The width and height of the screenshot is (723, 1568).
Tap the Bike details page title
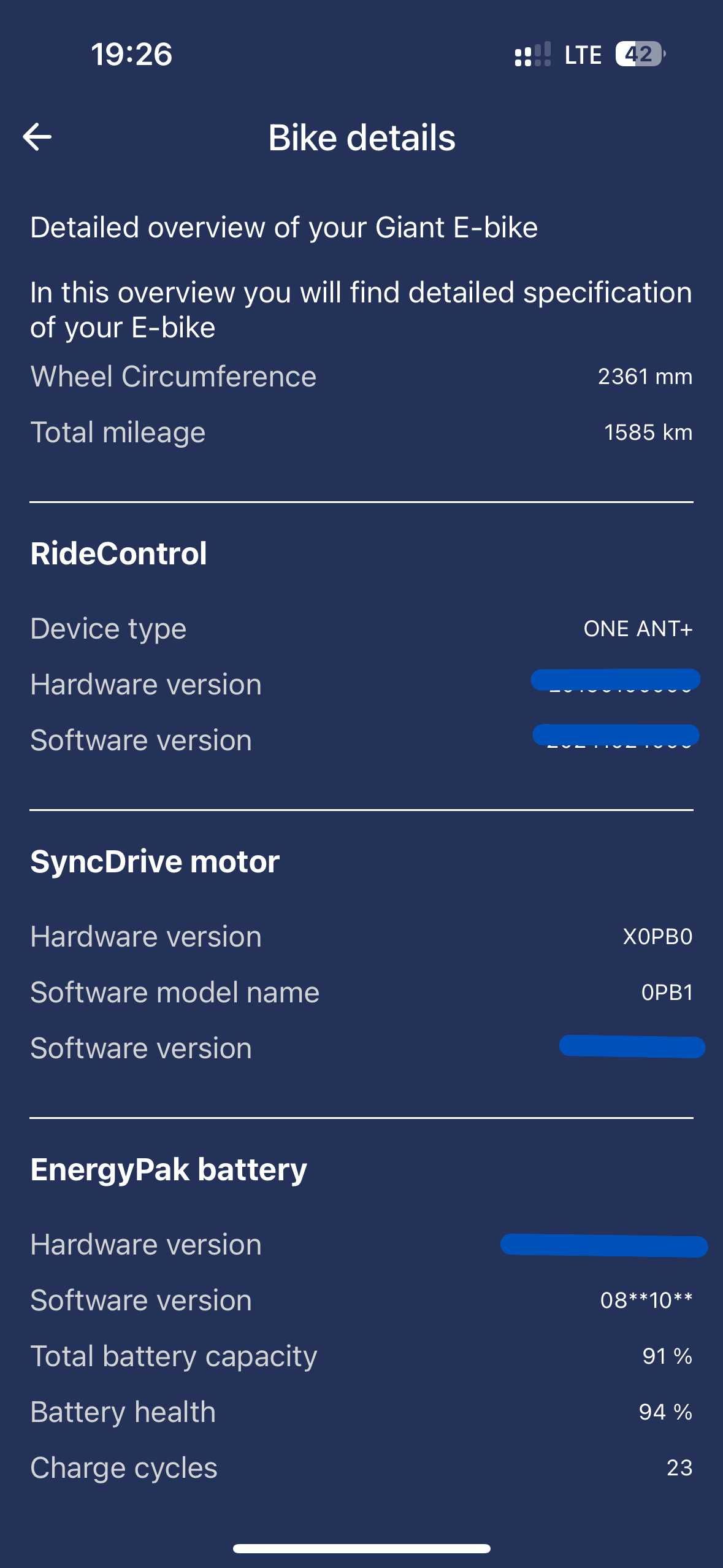362,137
